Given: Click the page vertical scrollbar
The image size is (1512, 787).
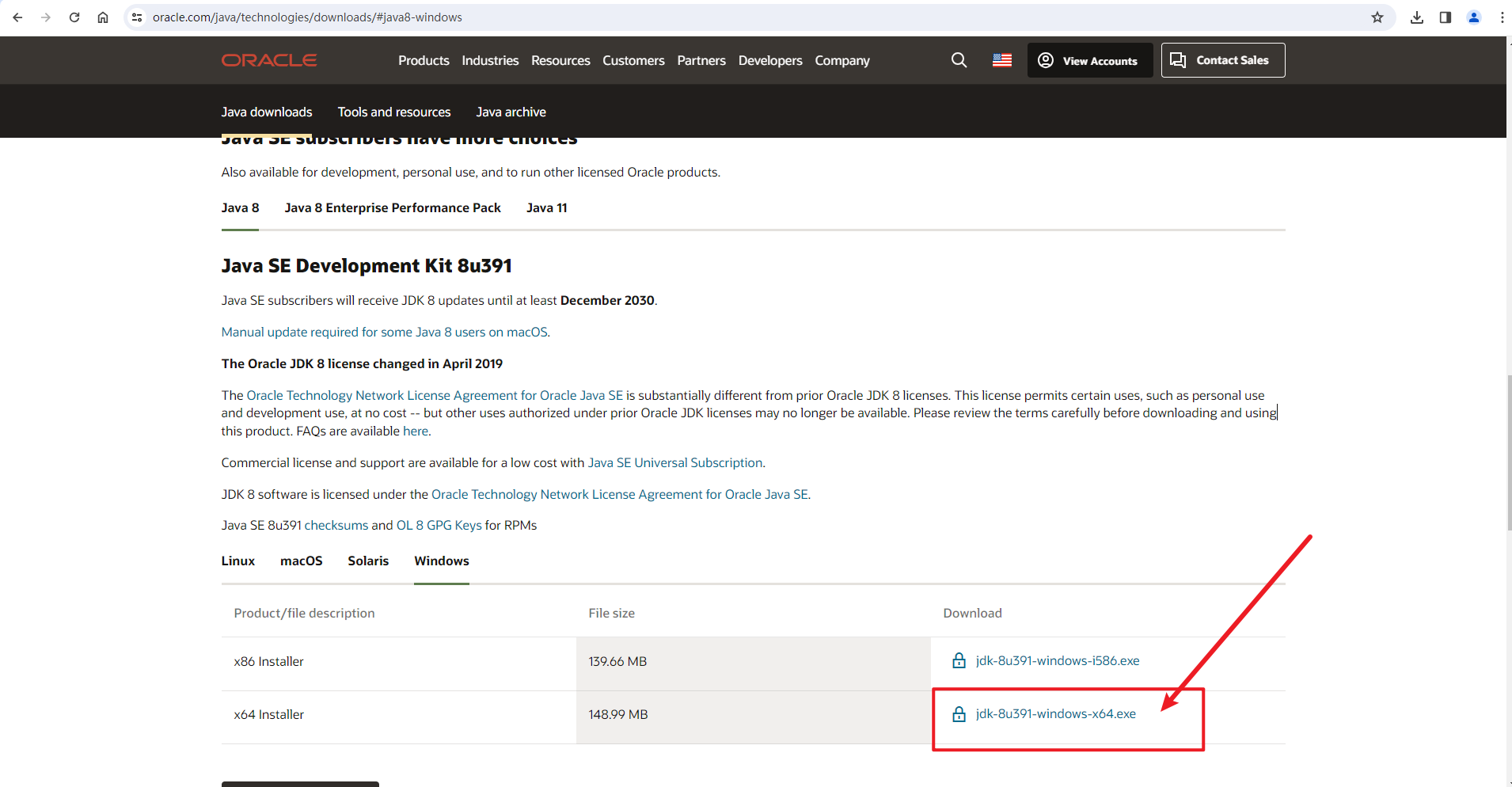Looking at the screenshot, I should tap(1509, 451).
